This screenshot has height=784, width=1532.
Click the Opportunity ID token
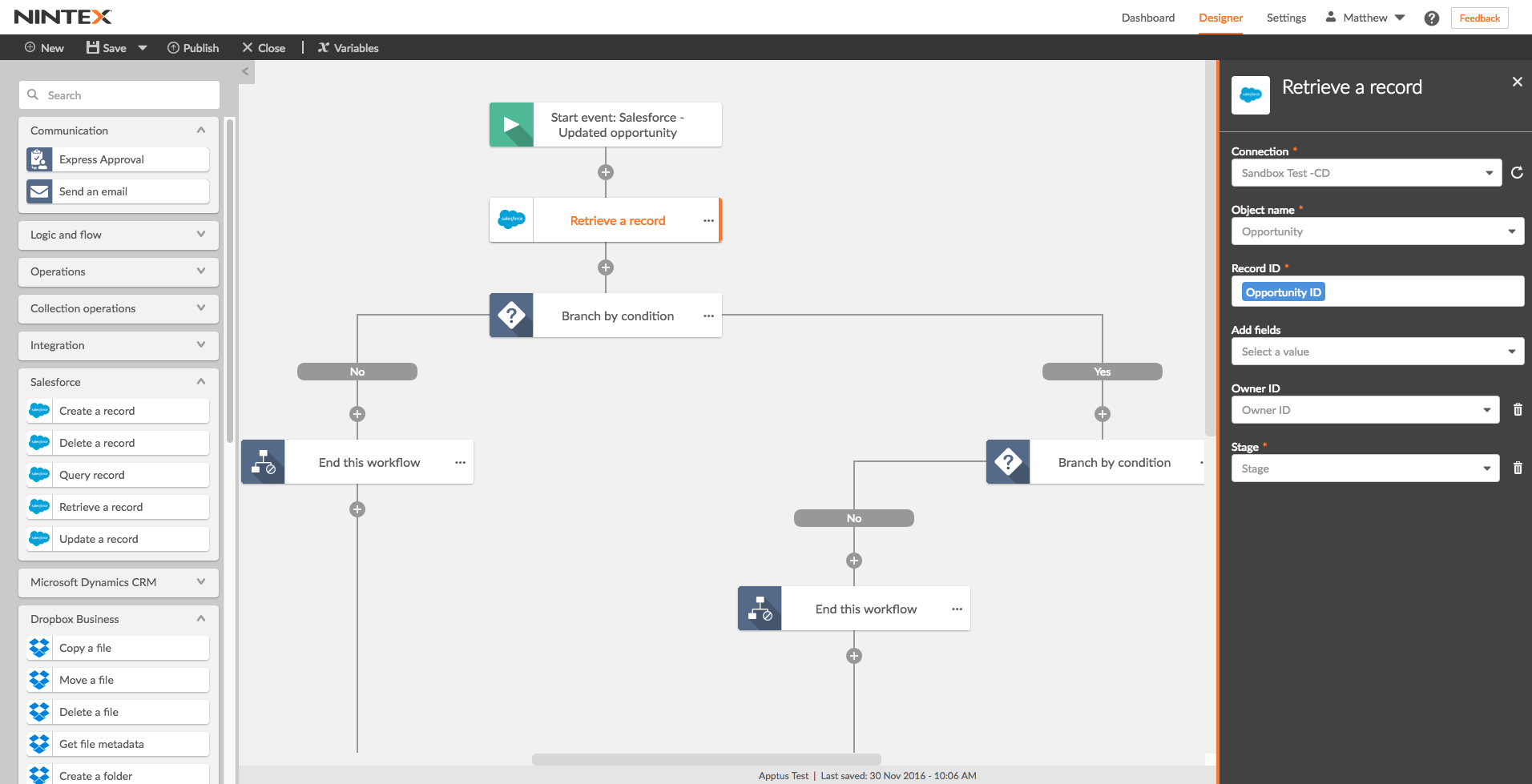(1283, 292)
